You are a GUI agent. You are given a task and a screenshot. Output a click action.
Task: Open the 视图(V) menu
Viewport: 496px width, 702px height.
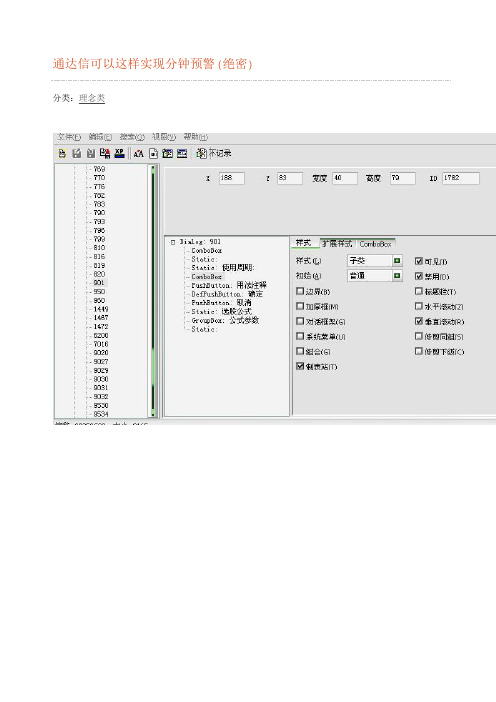(164, 137)
